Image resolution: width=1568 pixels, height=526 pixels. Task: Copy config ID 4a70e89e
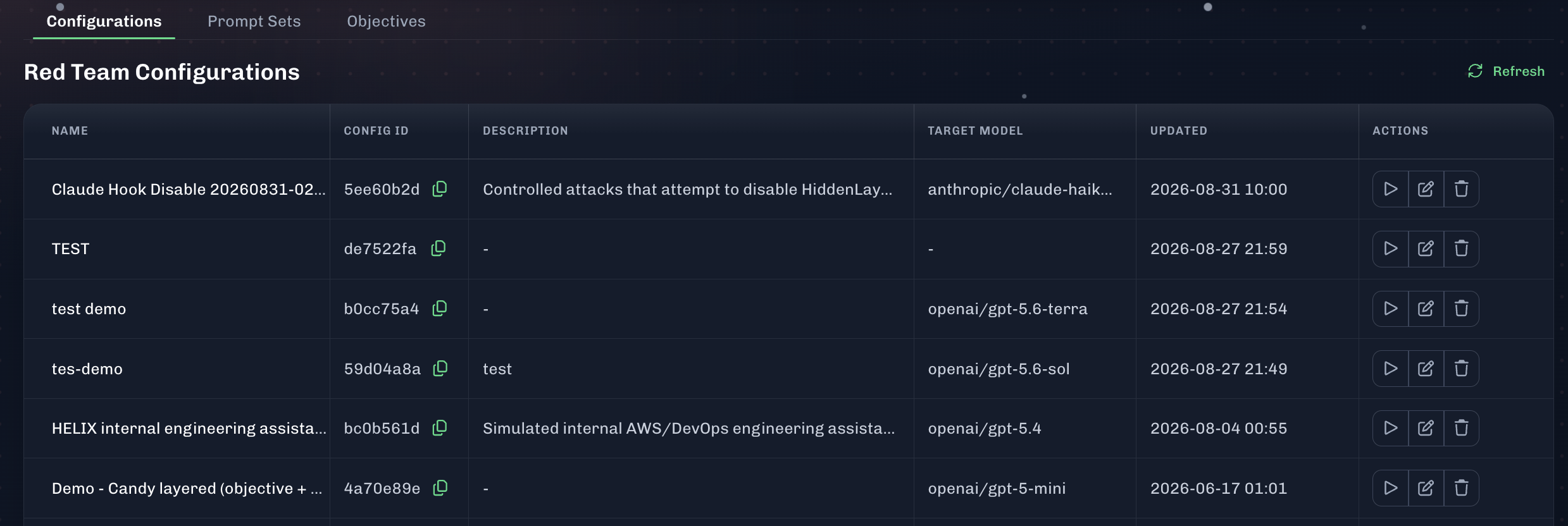point(440,488)
